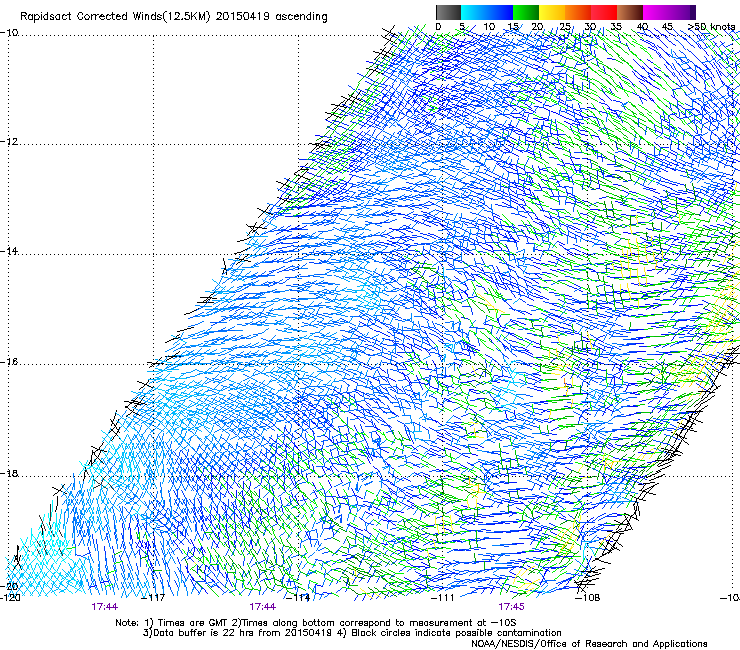The image size is (740, 650).
Task: Click the ">50 knots" legend label
Action: tap(711, 27)
